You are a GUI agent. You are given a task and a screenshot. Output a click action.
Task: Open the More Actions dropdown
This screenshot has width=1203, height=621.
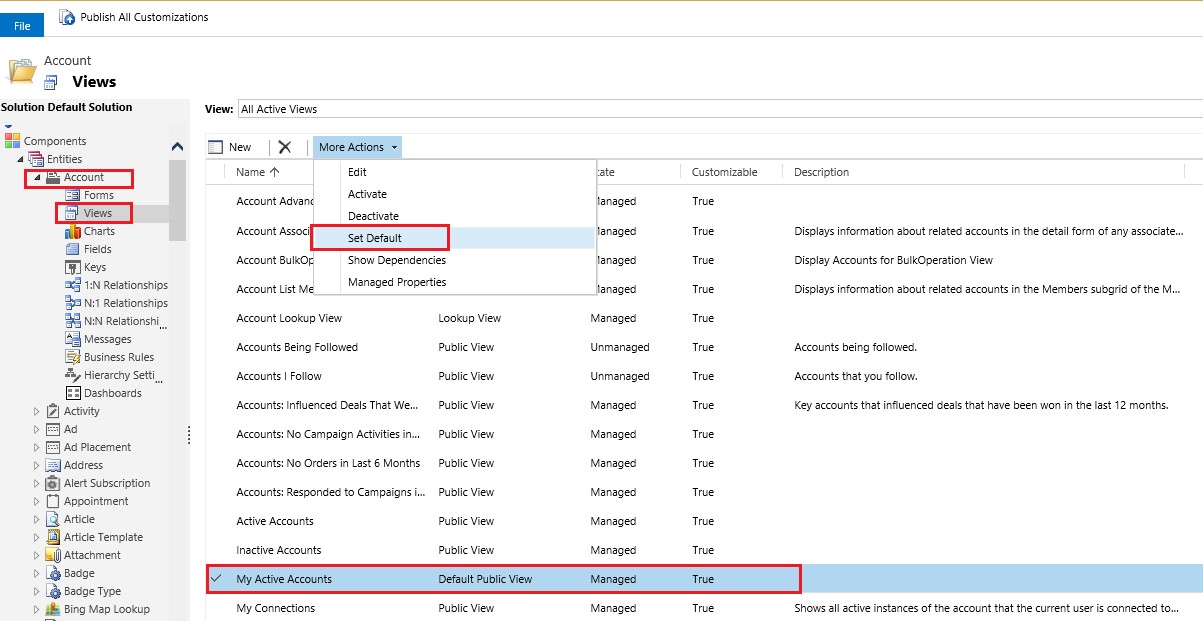(x=358, y=147)
